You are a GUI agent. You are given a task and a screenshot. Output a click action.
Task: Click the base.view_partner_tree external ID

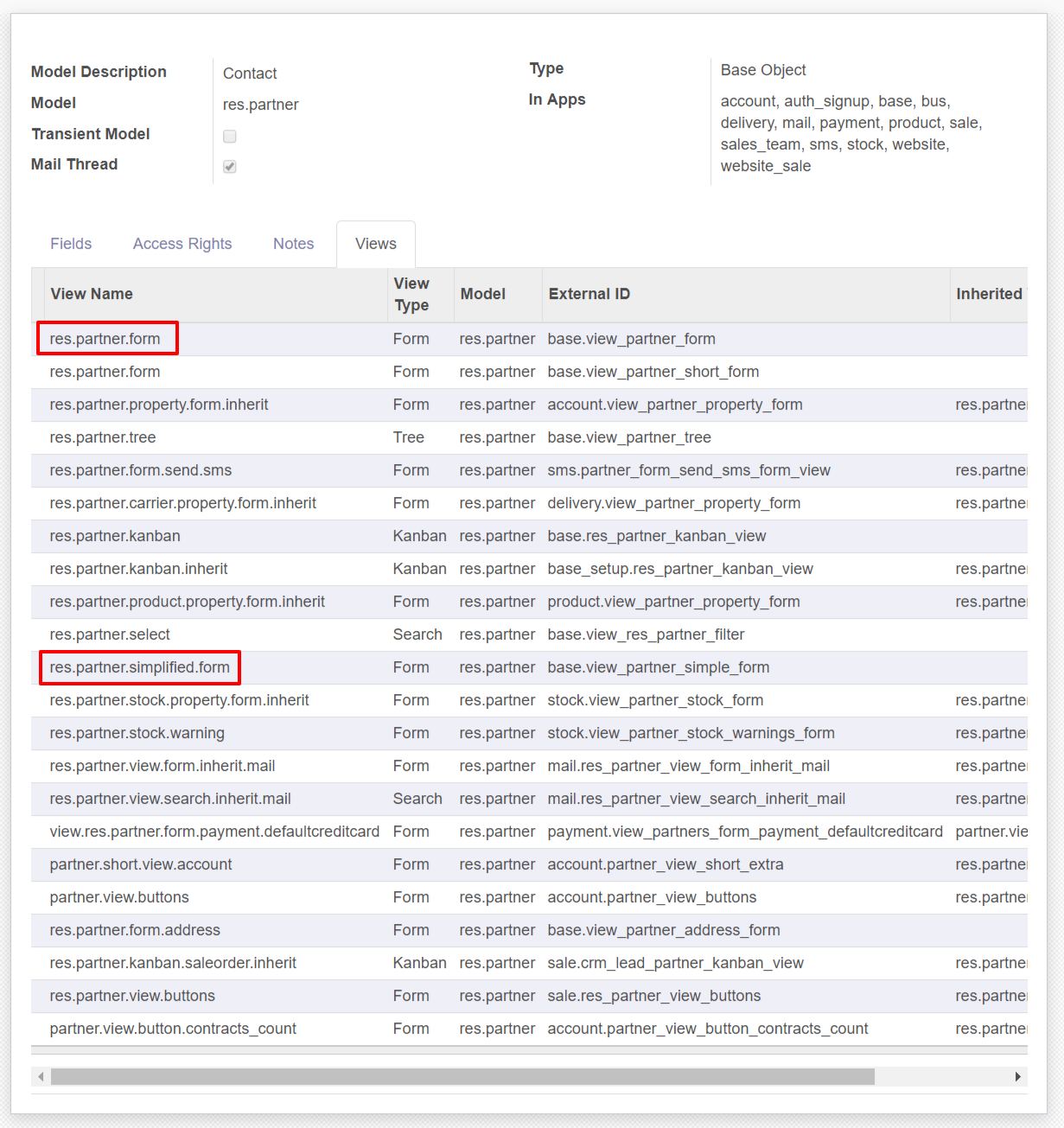coord(629,437)
